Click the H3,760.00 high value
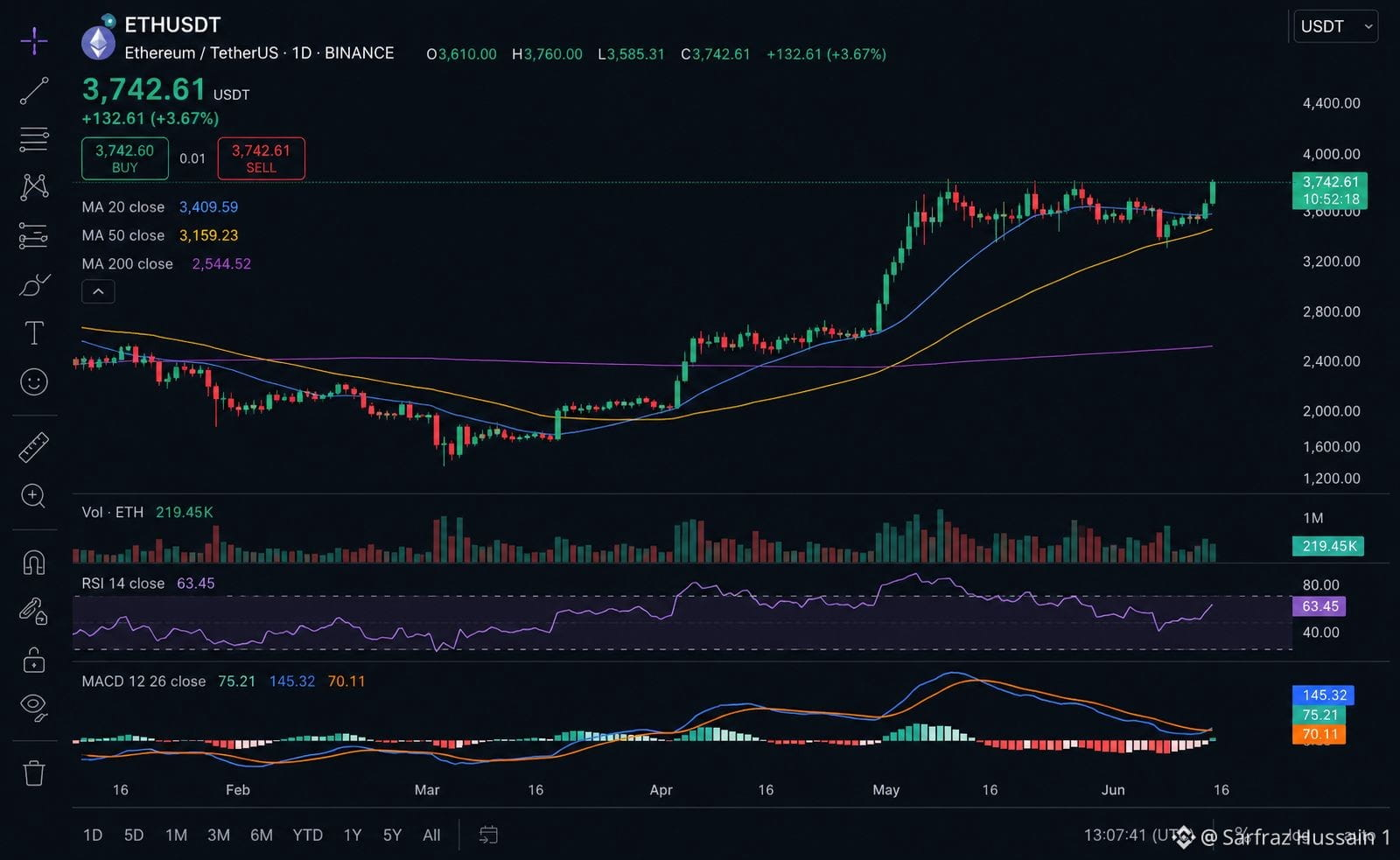1400x860 pixels. (547, 54)
